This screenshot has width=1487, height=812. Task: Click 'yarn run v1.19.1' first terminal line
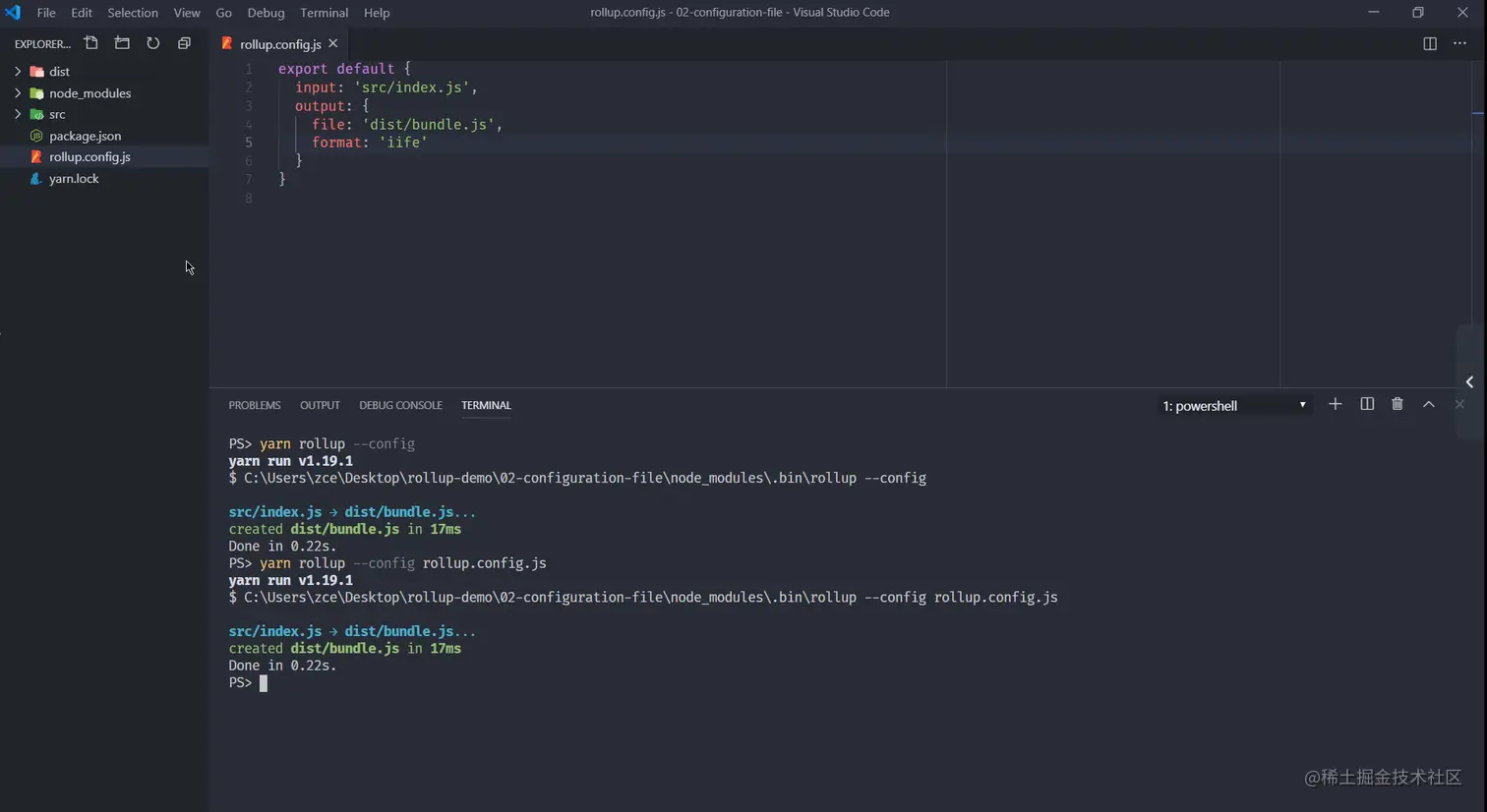290,460
